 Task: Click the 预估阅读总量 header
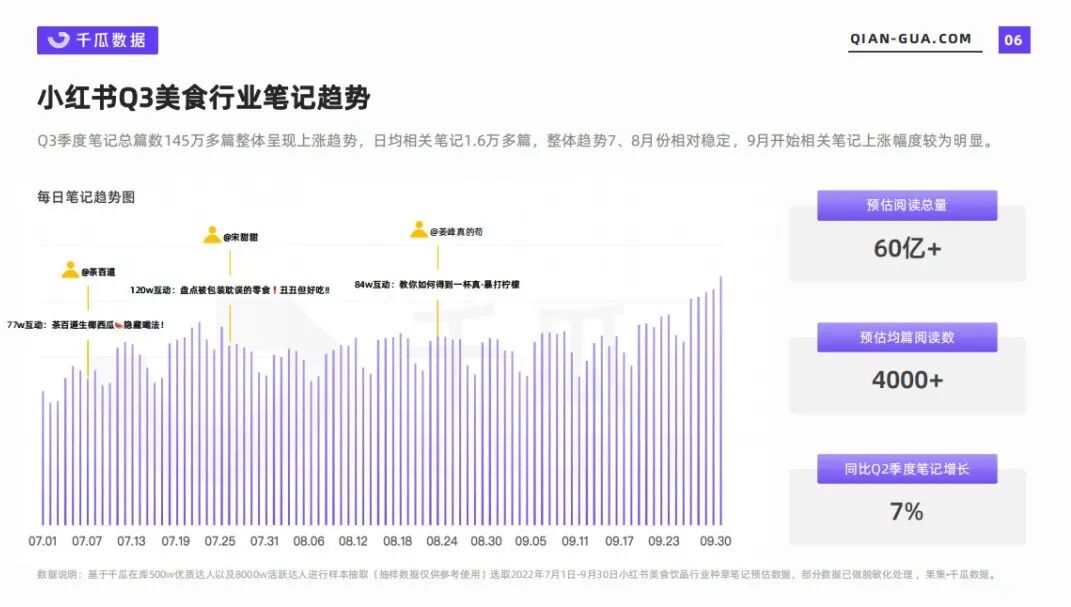907,205
